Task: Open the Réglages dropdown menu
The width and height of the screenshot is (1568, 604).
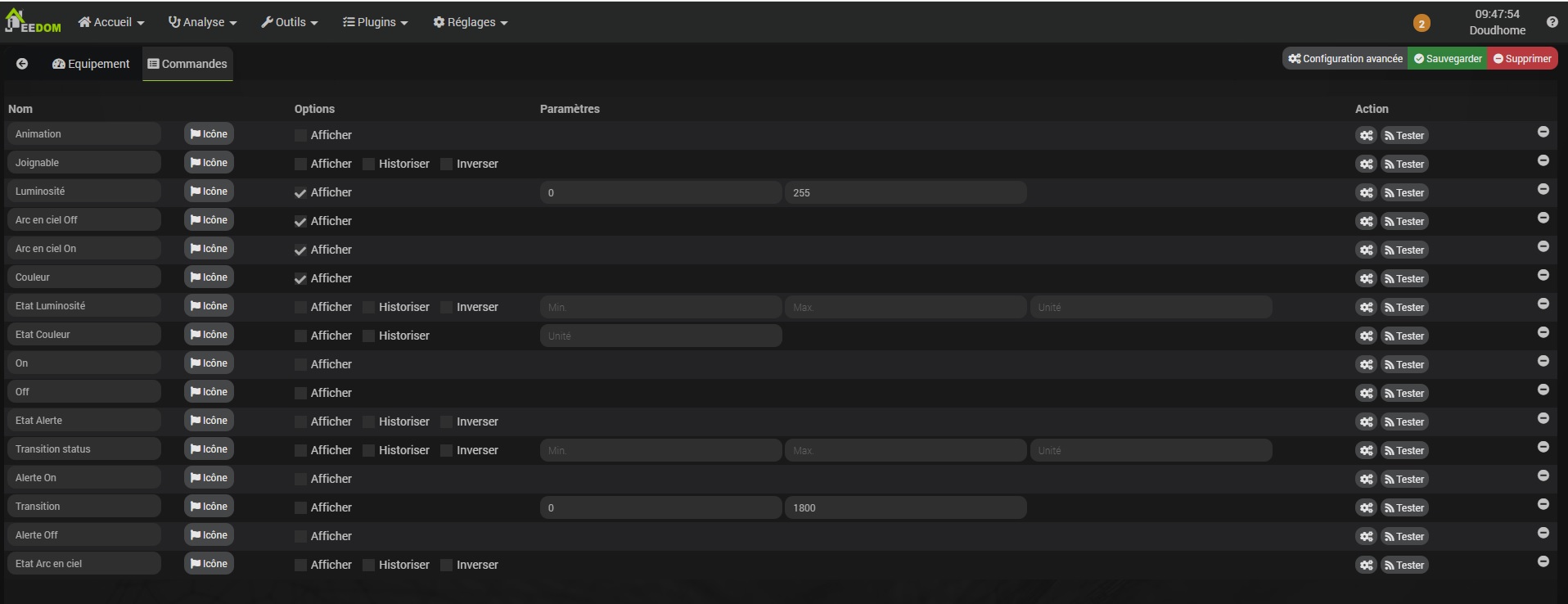Action: (x=471, y=22)
